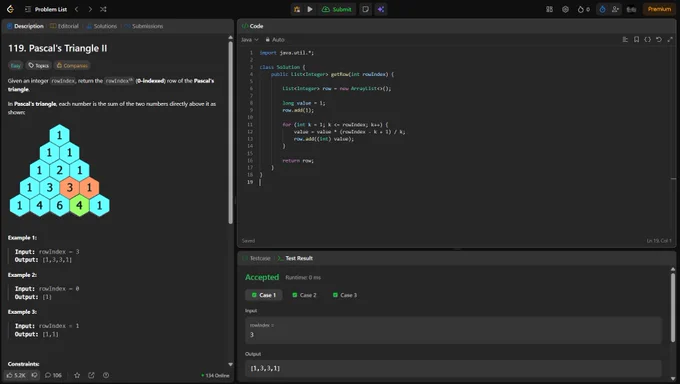Viewport: 680px width, 384px height.
Task: Open the layout manager icon
Action: coord(549,9)
